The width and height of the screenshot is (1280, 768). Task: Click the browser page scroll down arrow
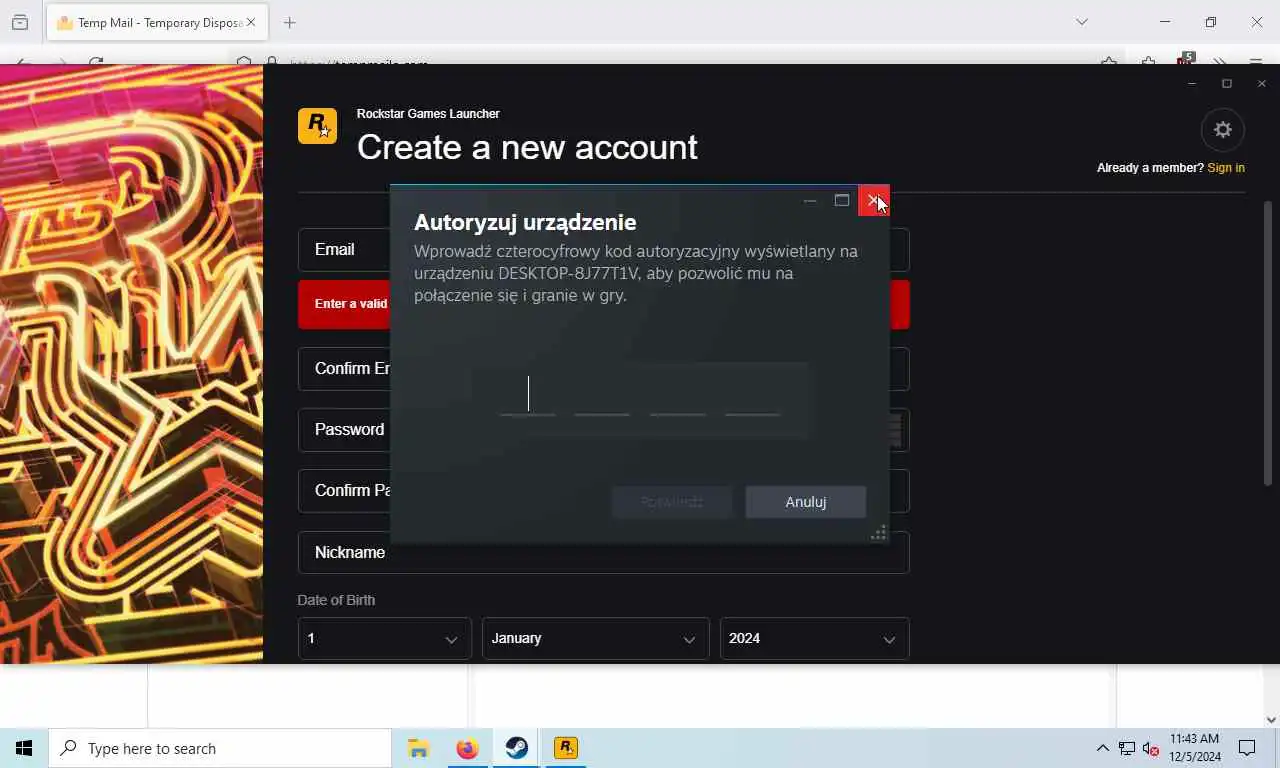1271,719
